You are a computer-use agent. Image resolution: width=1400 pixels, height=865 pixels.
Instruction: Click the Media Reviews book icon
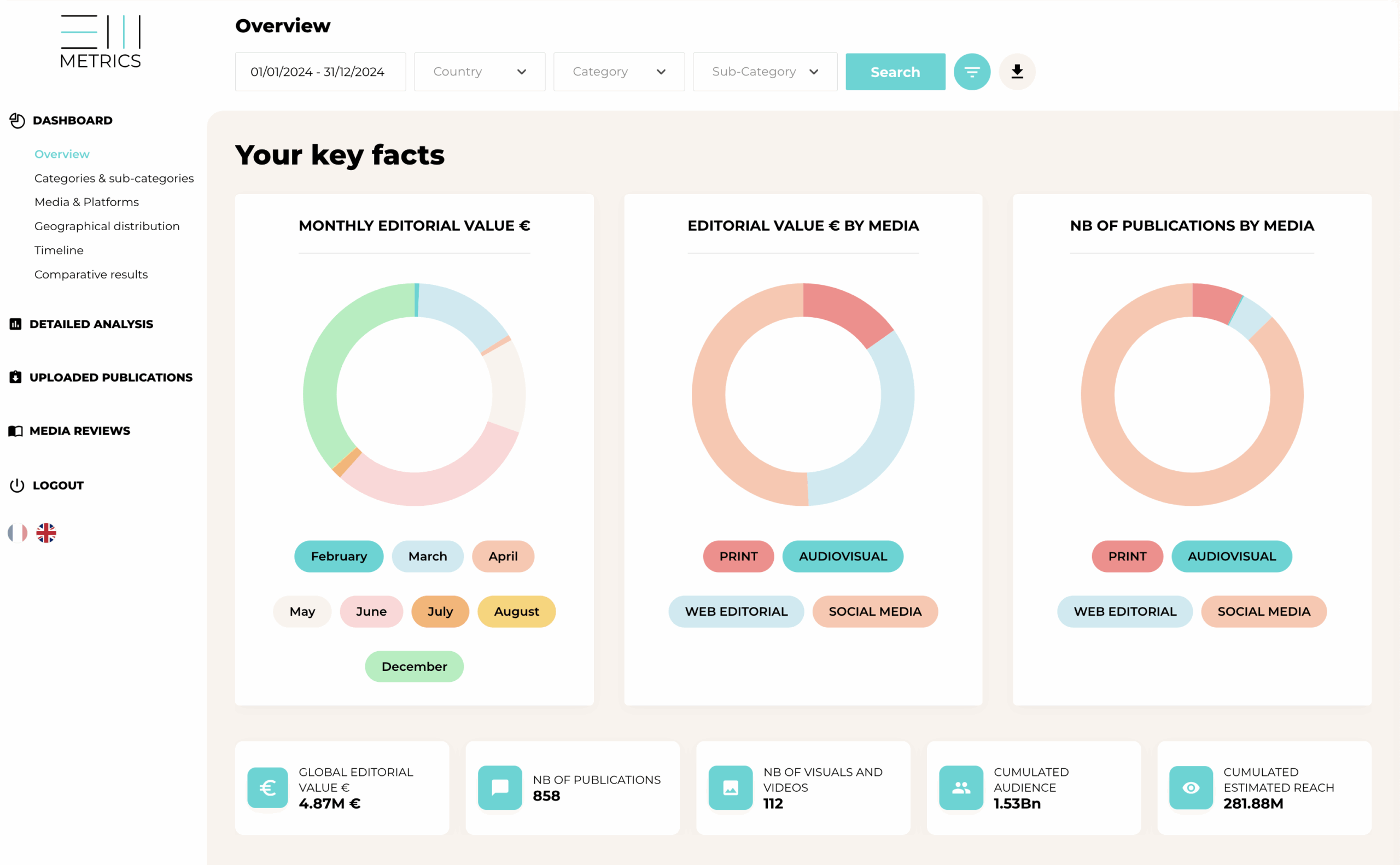point(15,431)
